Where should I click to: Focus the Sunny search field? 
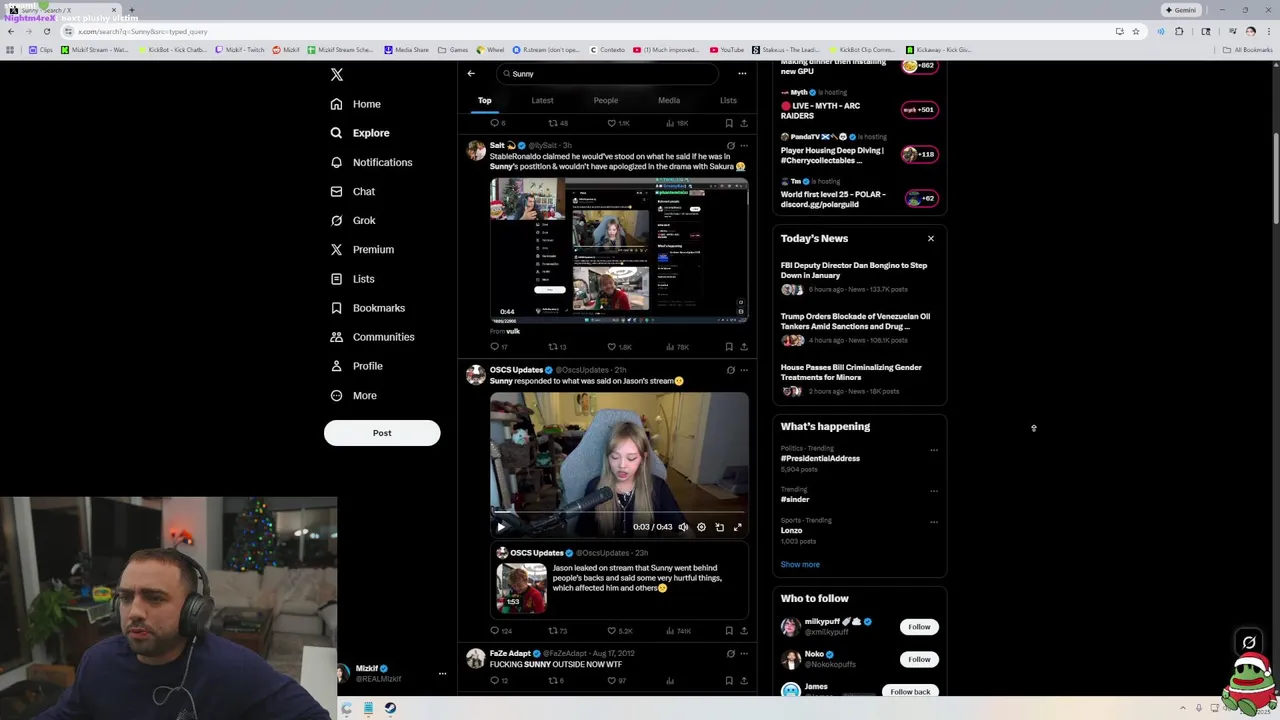tap(608, 74)
